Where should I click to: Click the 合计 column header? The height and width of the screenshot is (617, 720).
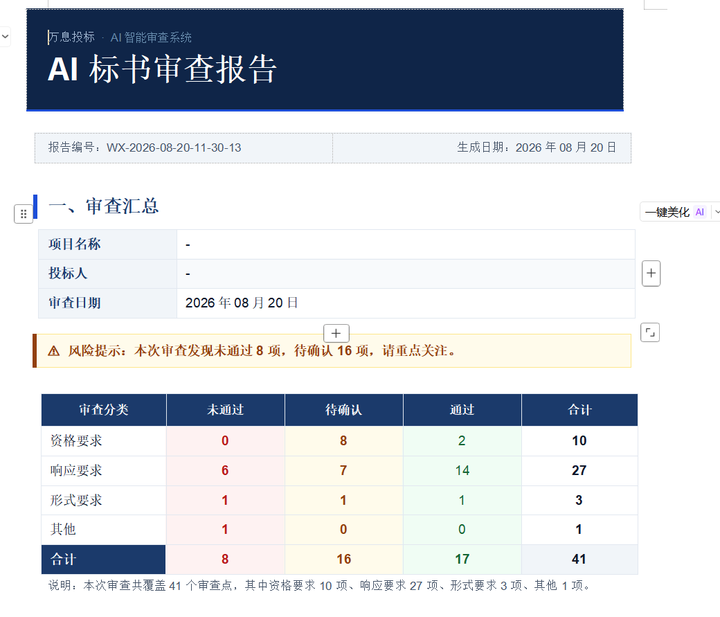click(579, 410)
